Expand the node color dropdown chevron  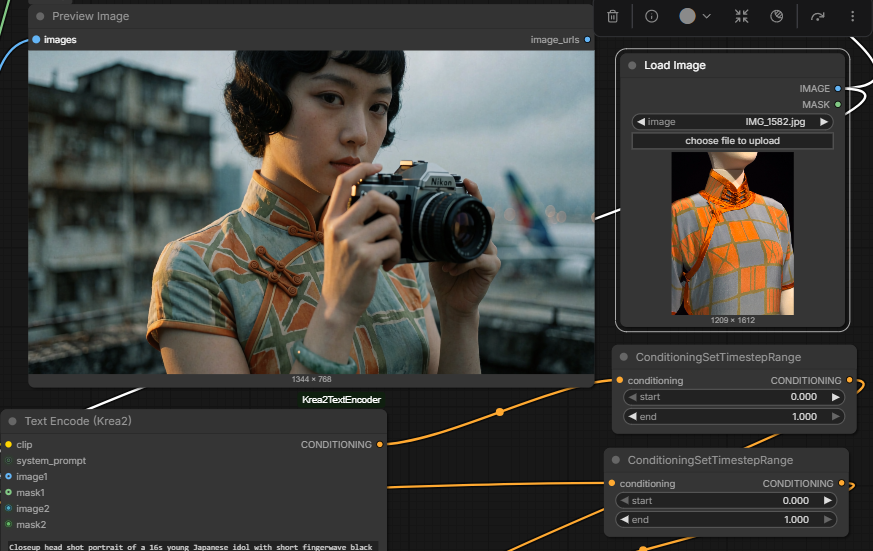(x=707, y=17)
